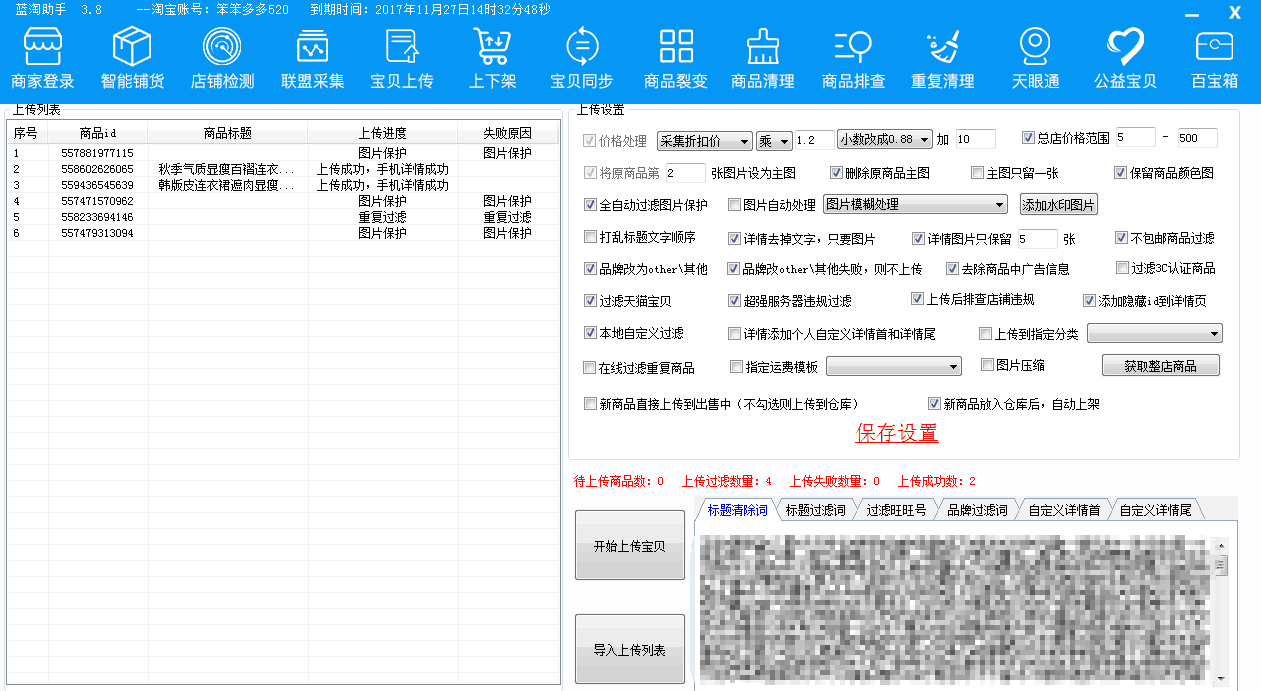Open 店铺检测 shop detection tool
Viewport: 1261px width, 691px height.
(x=222, y=48)
